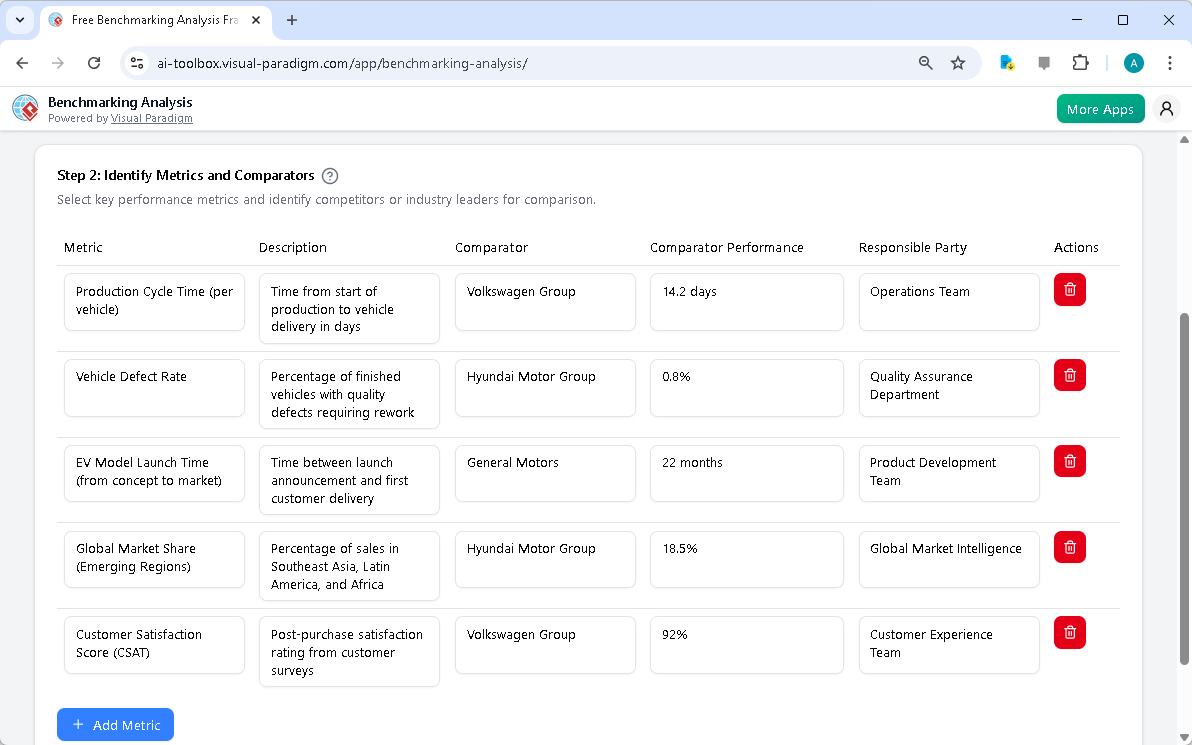Bookmark this page with the star icon
The height and width of the screenshot is (745, 1192).
tap(958, 62)
